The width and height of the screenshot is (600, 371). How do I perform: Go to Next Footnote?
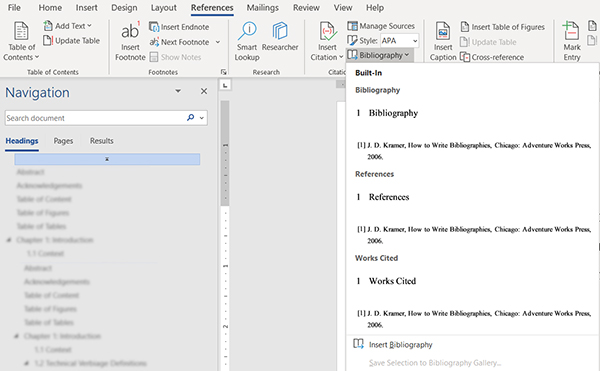[179, 42]
